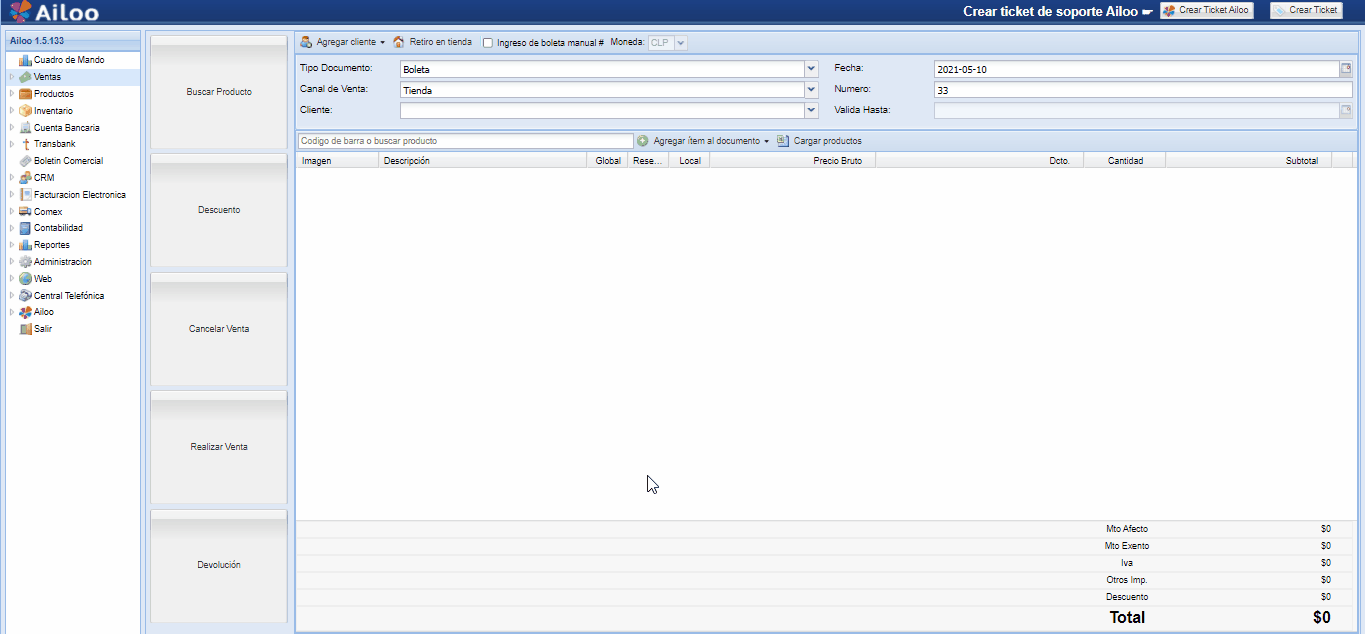Expand the Web tree node arrow
1365x634 pixels.
tap(12, 279)
